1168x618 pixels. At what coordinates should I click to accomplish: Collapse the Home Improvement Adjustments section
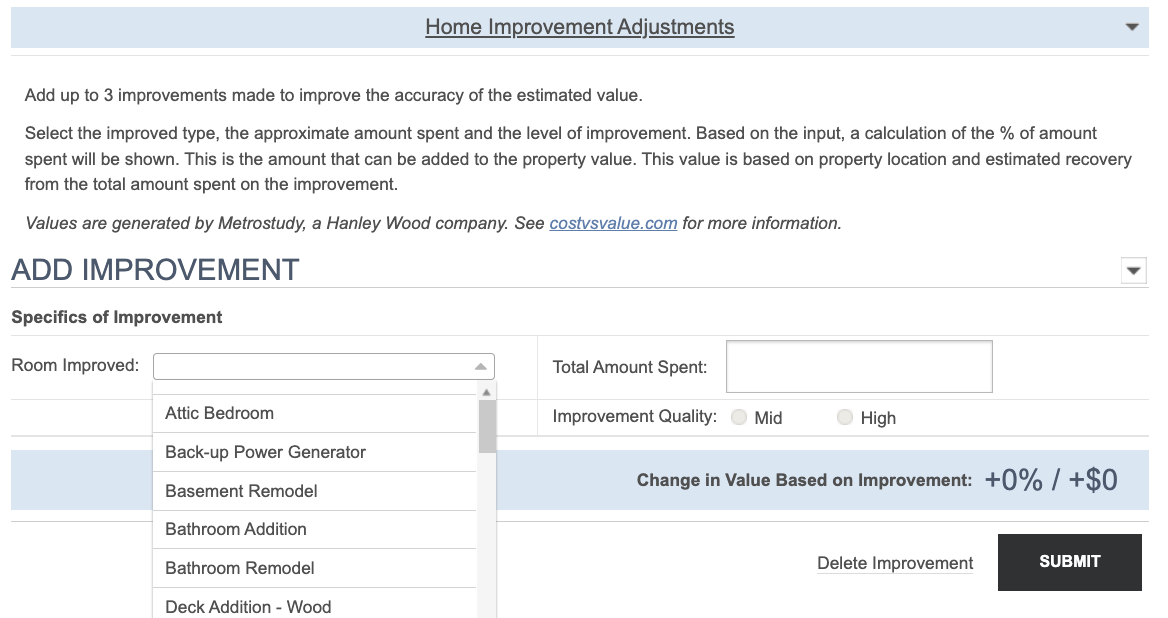[1134, 27]
